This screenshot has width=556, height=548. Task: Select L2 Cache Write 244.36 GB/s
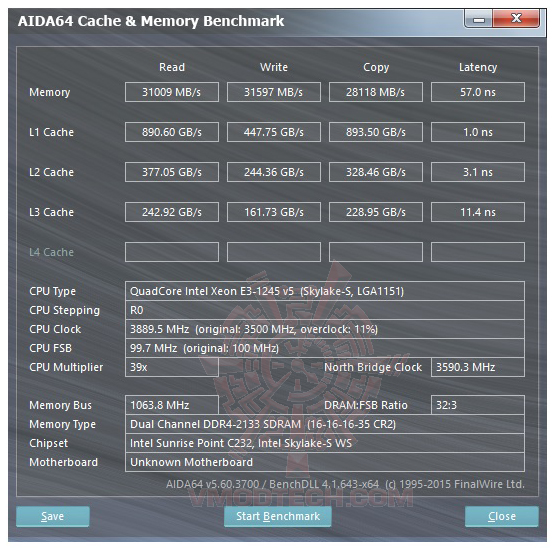pos(274,172)
